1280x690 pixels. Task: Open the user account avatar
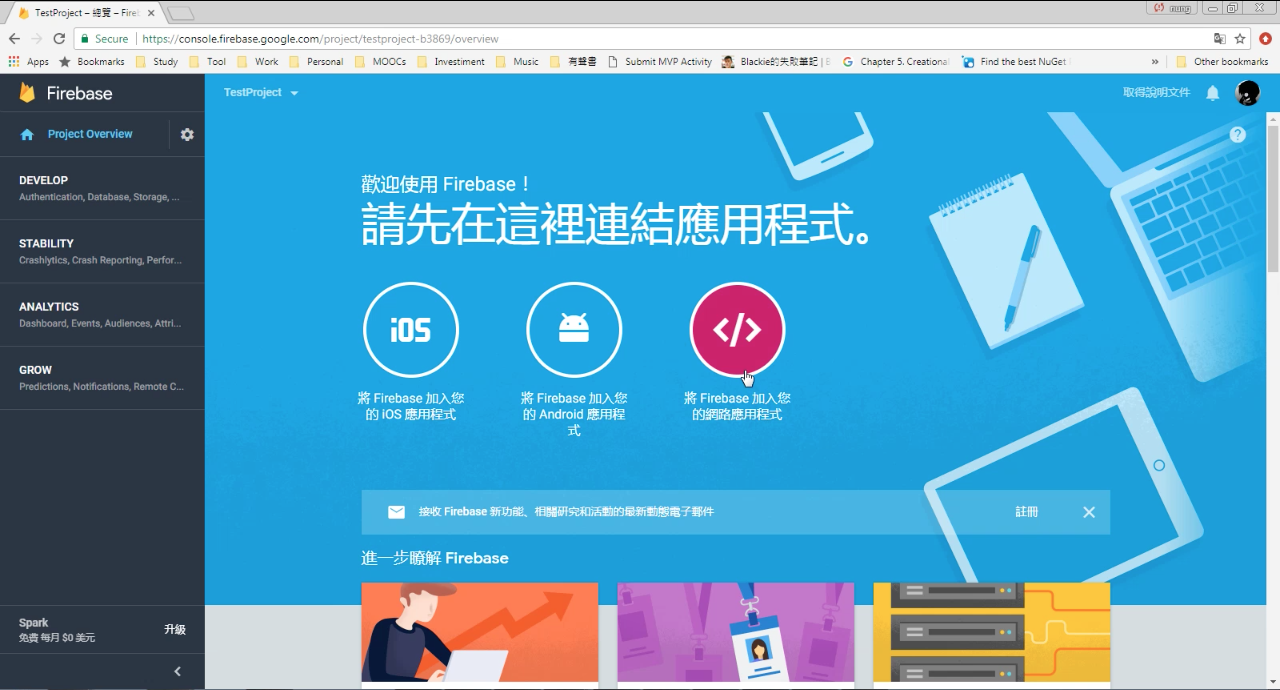[x=1248, y=93]
